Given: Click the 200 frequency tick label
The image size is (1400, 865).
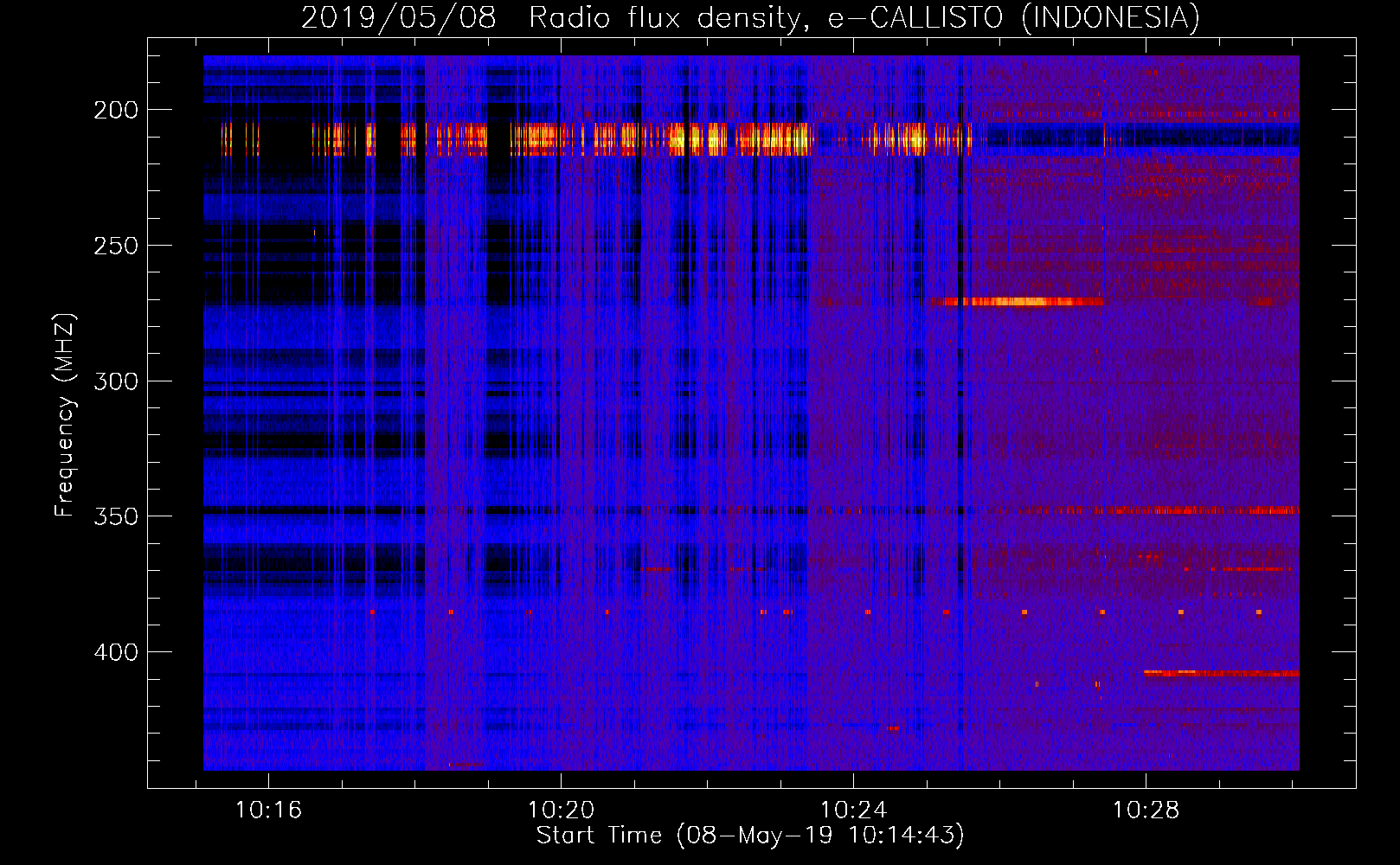Looking at the screenshot, I should (x=116, y=110).
